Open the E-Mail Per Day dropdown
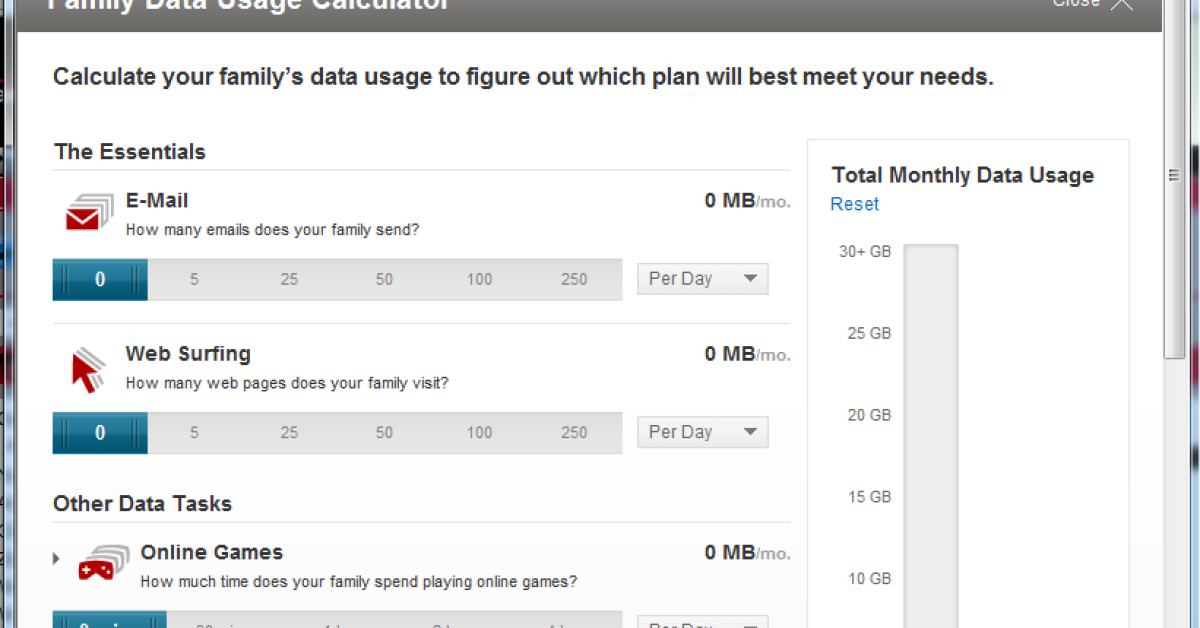The image size is (1200, 628). (x=702, y=279)
